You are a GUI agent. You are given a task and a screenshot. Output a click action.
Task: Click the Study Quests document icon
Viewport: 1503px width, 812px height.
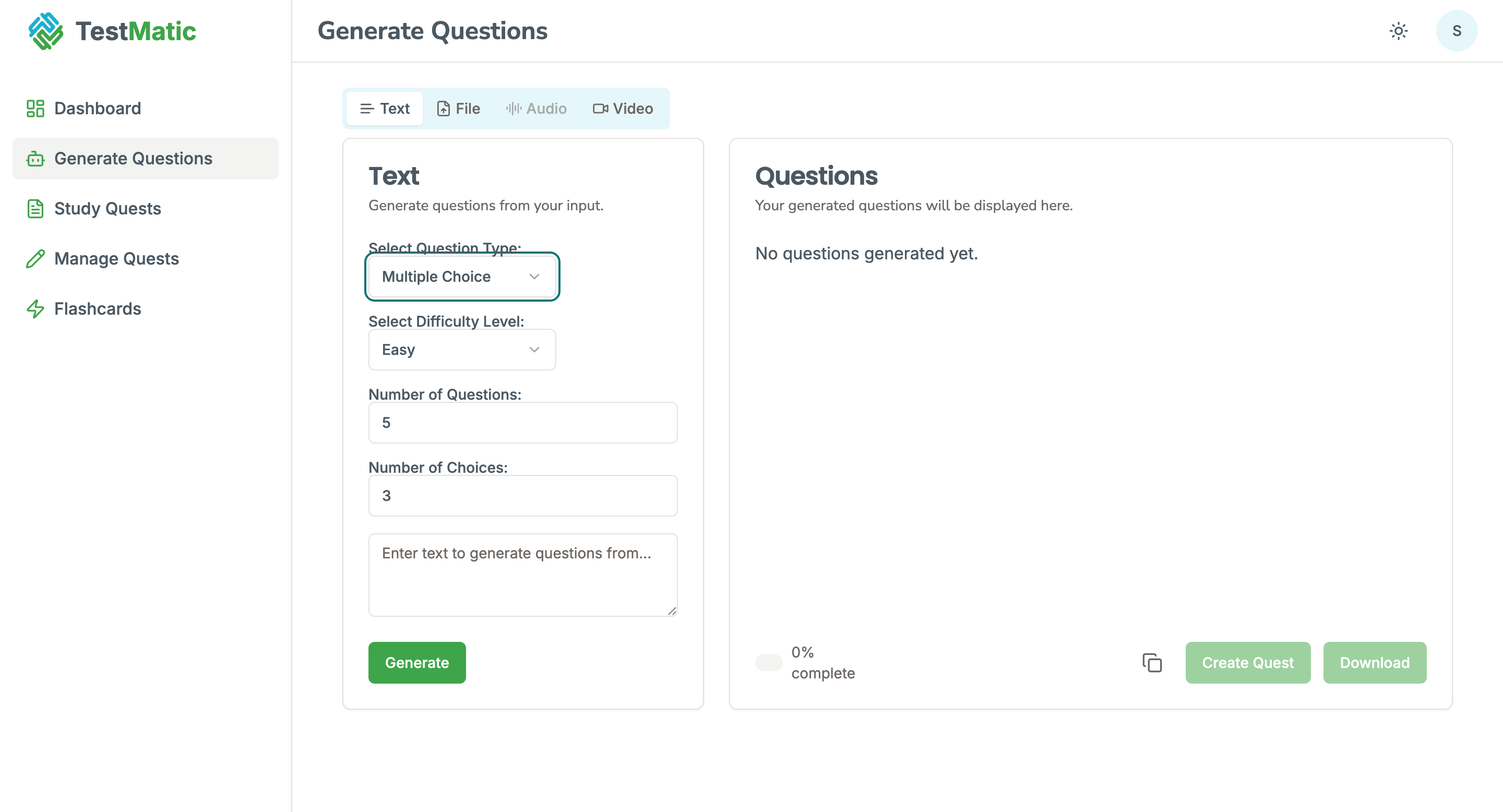coord(35,209)
